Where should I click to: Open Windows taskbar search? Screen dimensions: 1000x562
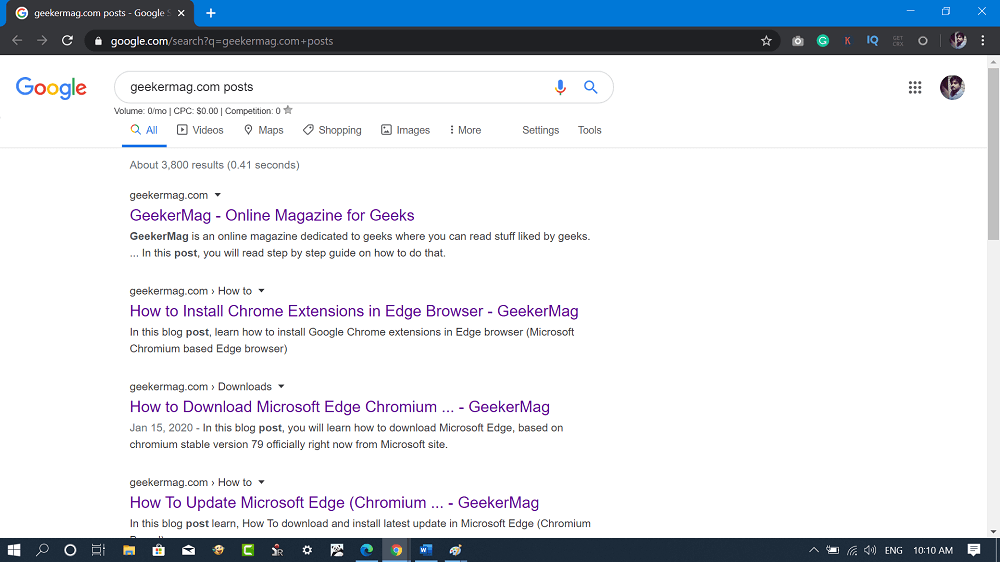42,550
